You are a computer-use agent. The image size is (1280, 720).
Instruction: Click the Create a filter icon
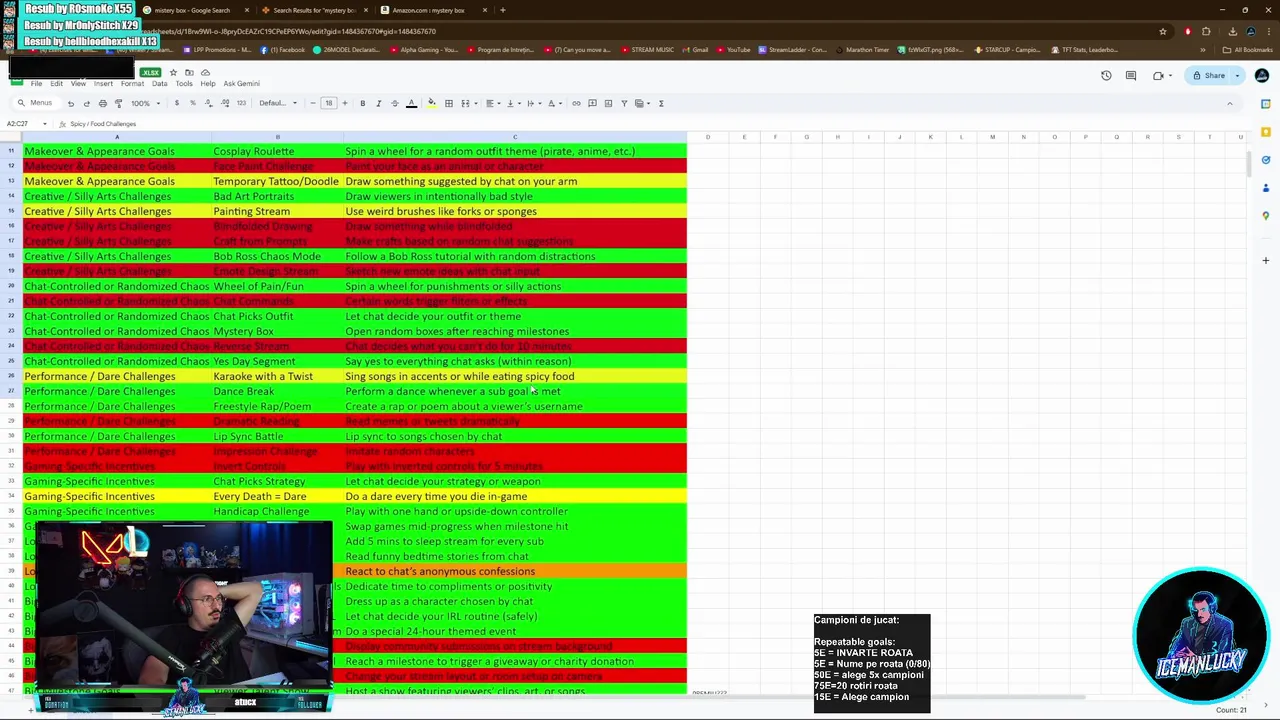(x=624, y=103)
